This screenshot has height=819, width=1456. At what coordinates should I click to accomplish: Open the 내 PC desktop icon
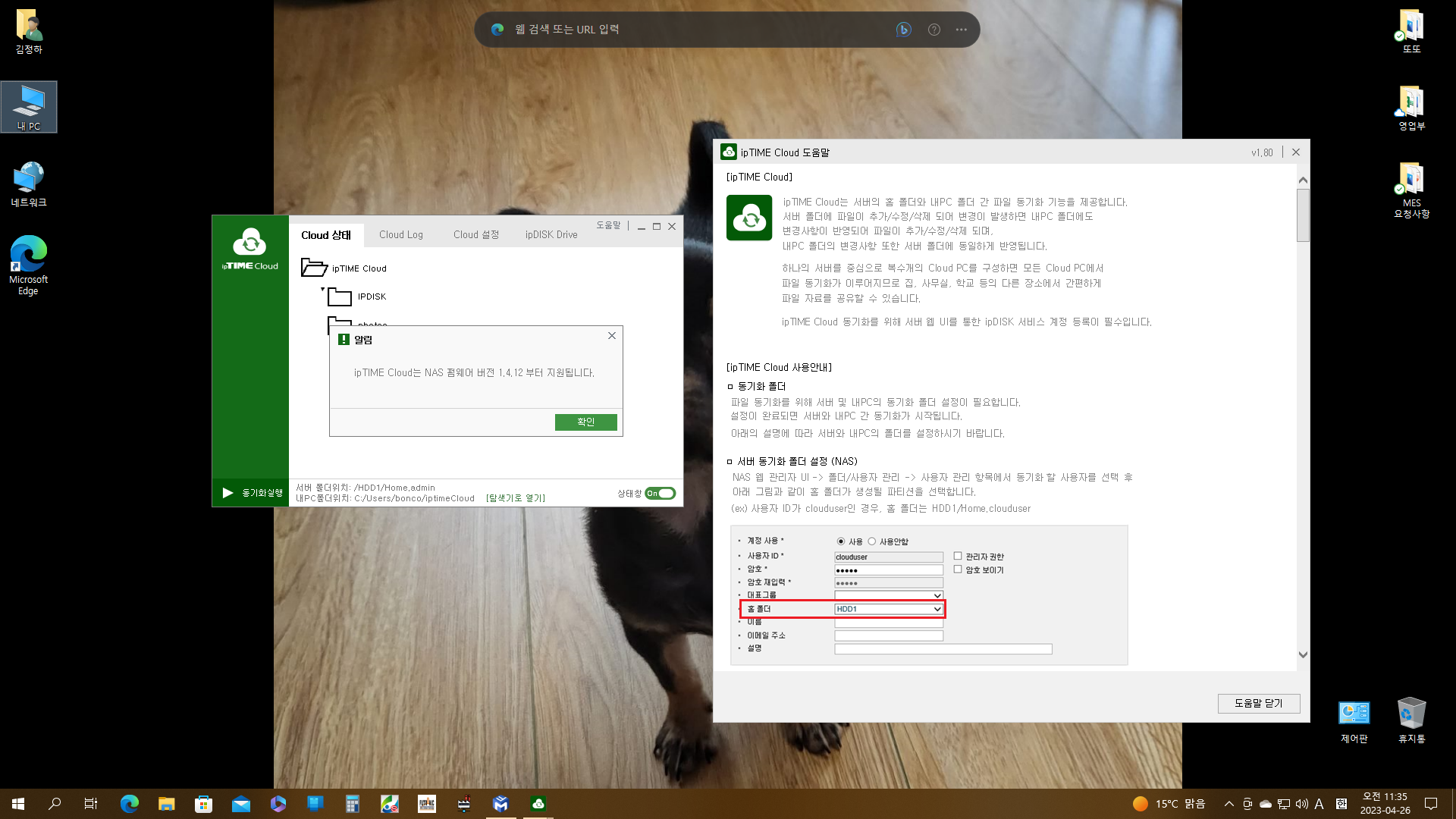29,107
